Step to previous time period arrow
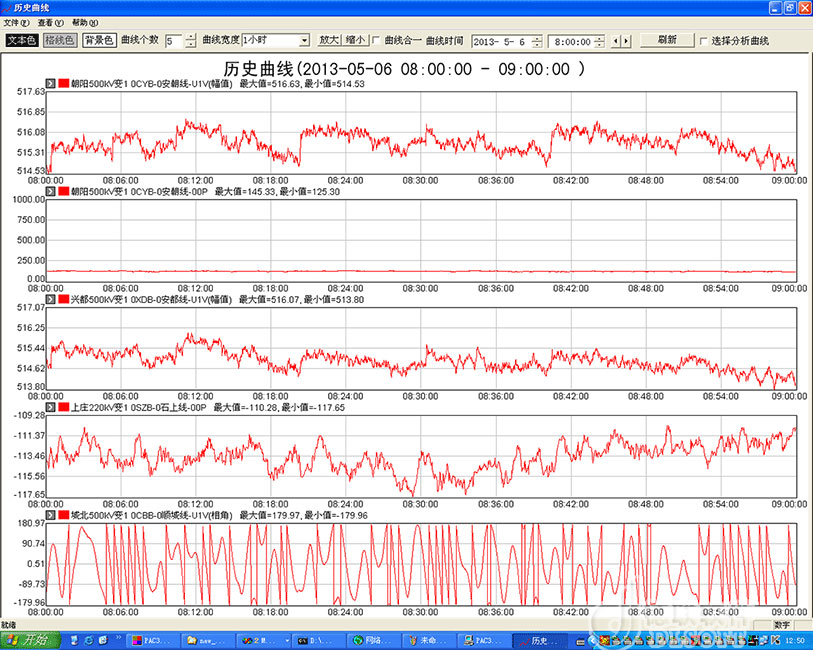This screenshot has height=650, width=813. pyautogui.click(x=616, y=41)
